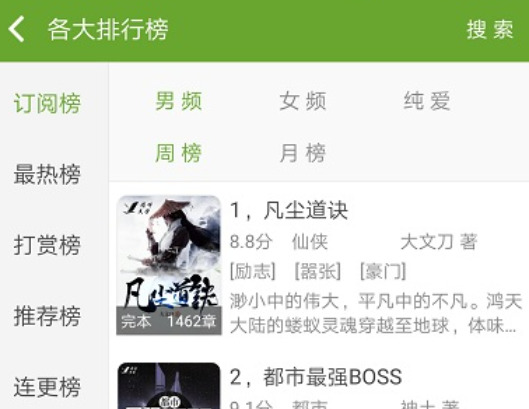Open 凡尘道诀 book cover thumbnail
Viewport: 529px width, 409px height.
pos(169,265)
